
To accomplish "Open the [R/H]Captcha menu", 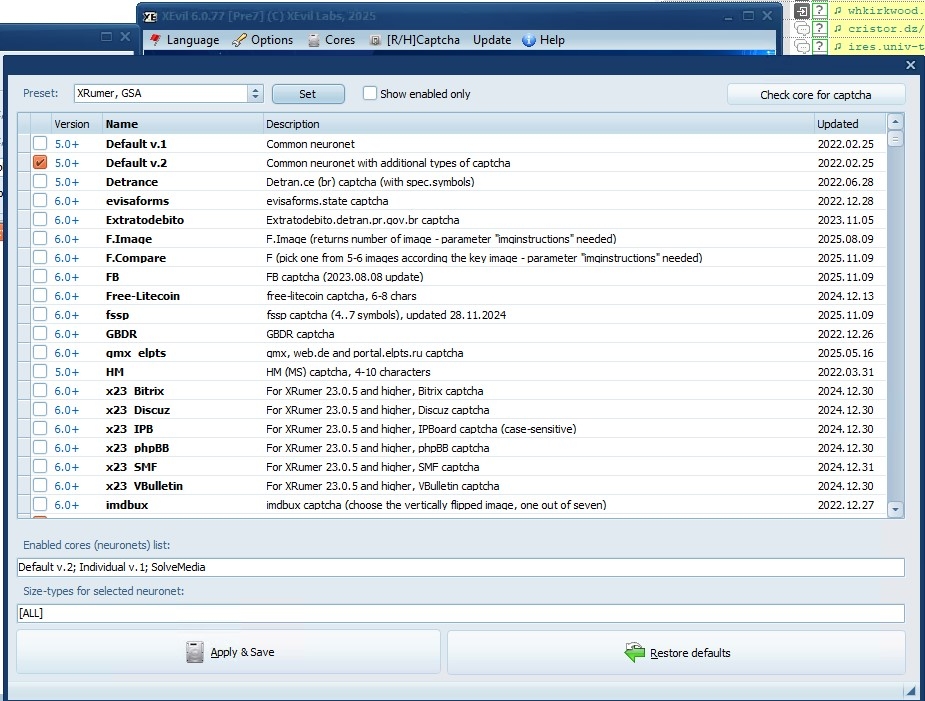I will coord(415,40).
